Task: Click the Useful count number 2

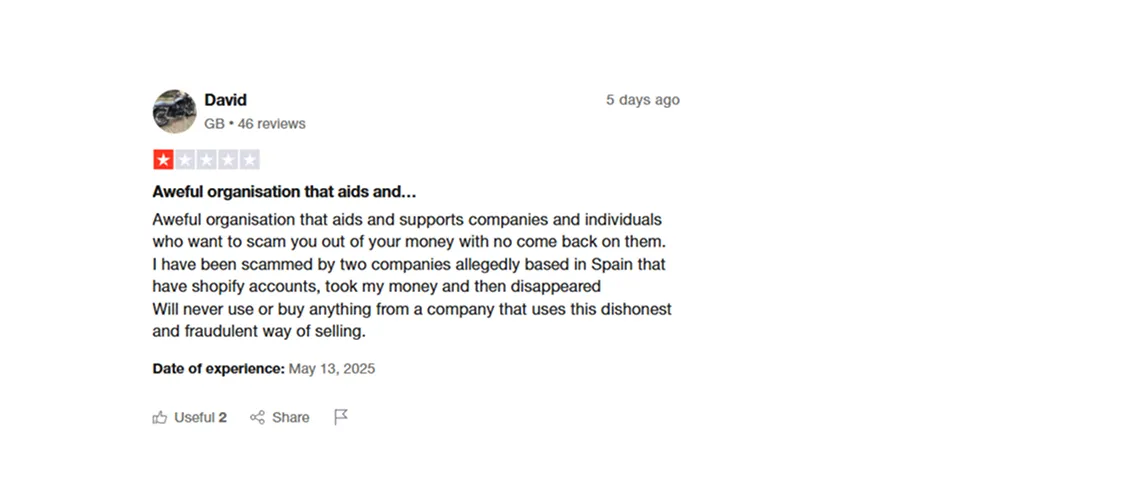Action: 223,417
